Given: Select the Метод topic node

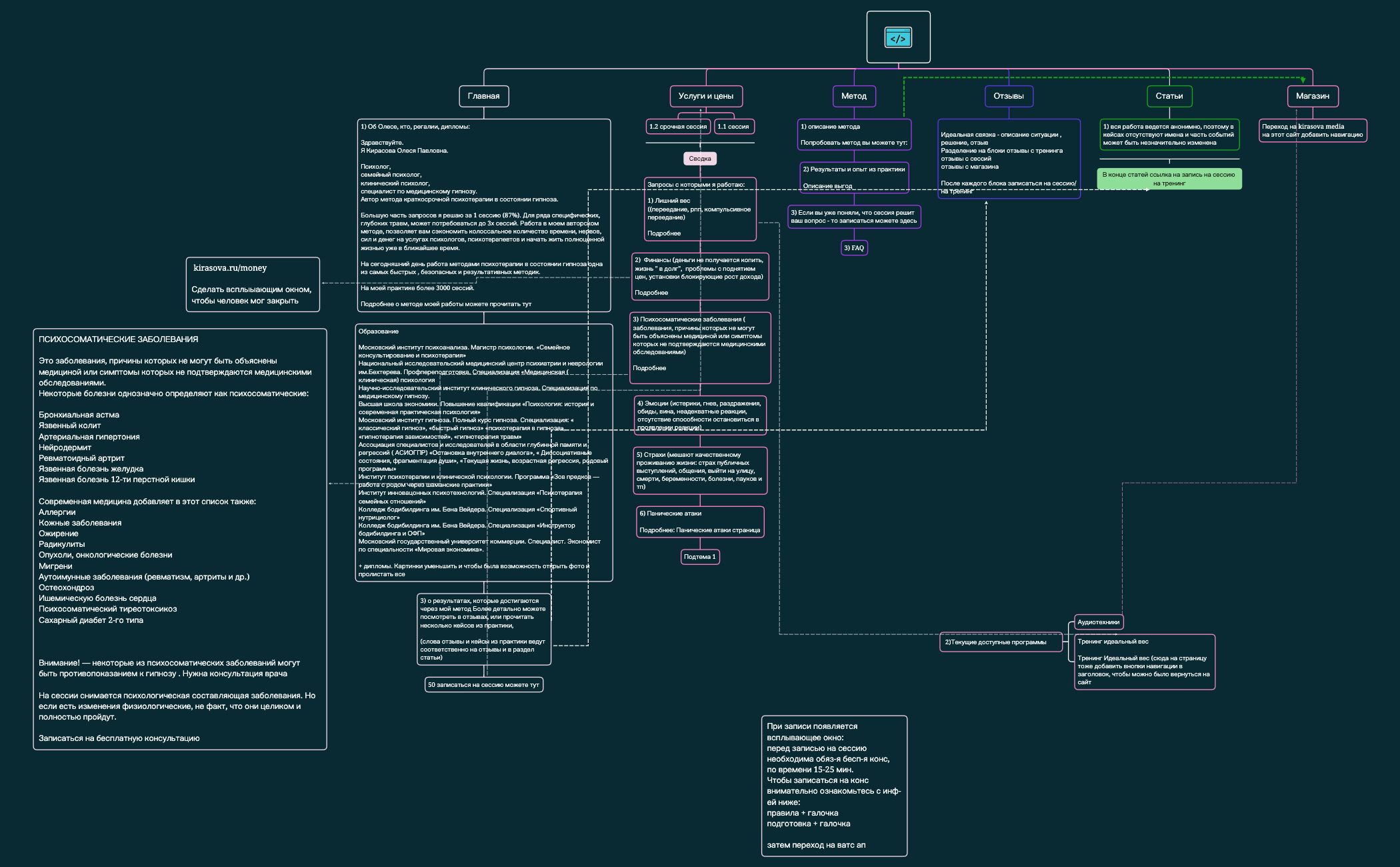Looking at the screenshot, I should (x=854, y=96).
